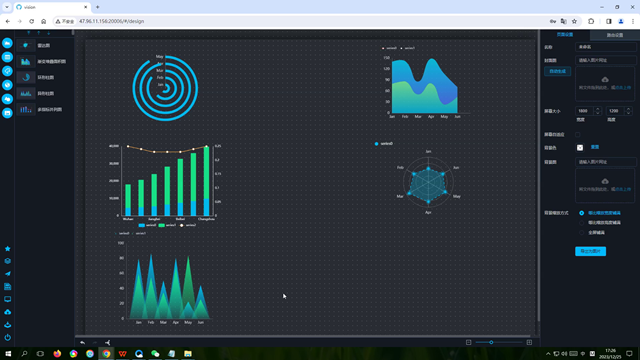Show hidden system tray icons chevron
642x361 pixels.
[x=548, y=354]
